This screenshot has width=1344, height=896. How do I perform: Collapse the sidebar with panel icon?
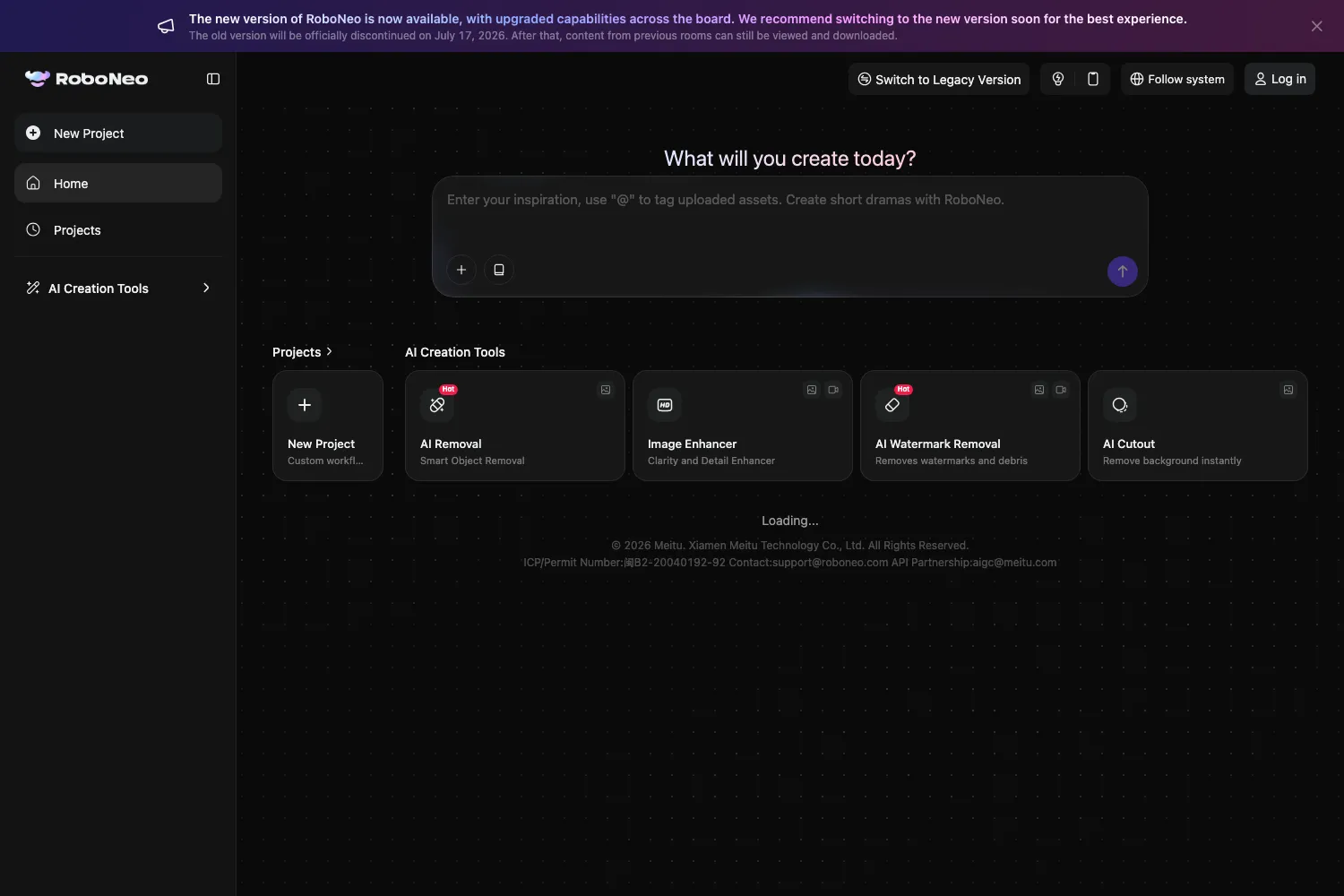tap(213, 79)
